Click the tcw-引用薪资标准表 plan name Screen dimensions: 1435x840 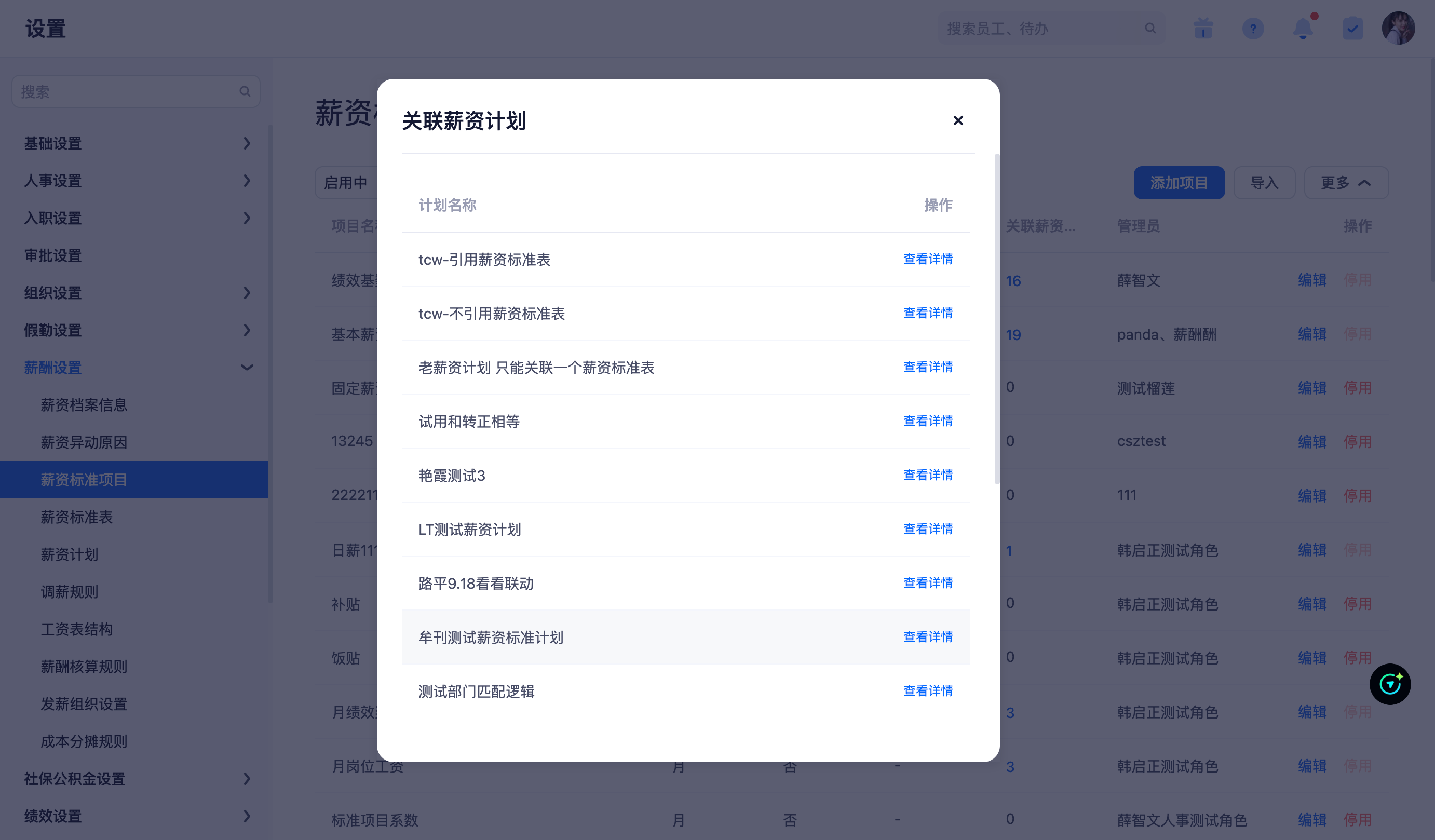[484, 260]
